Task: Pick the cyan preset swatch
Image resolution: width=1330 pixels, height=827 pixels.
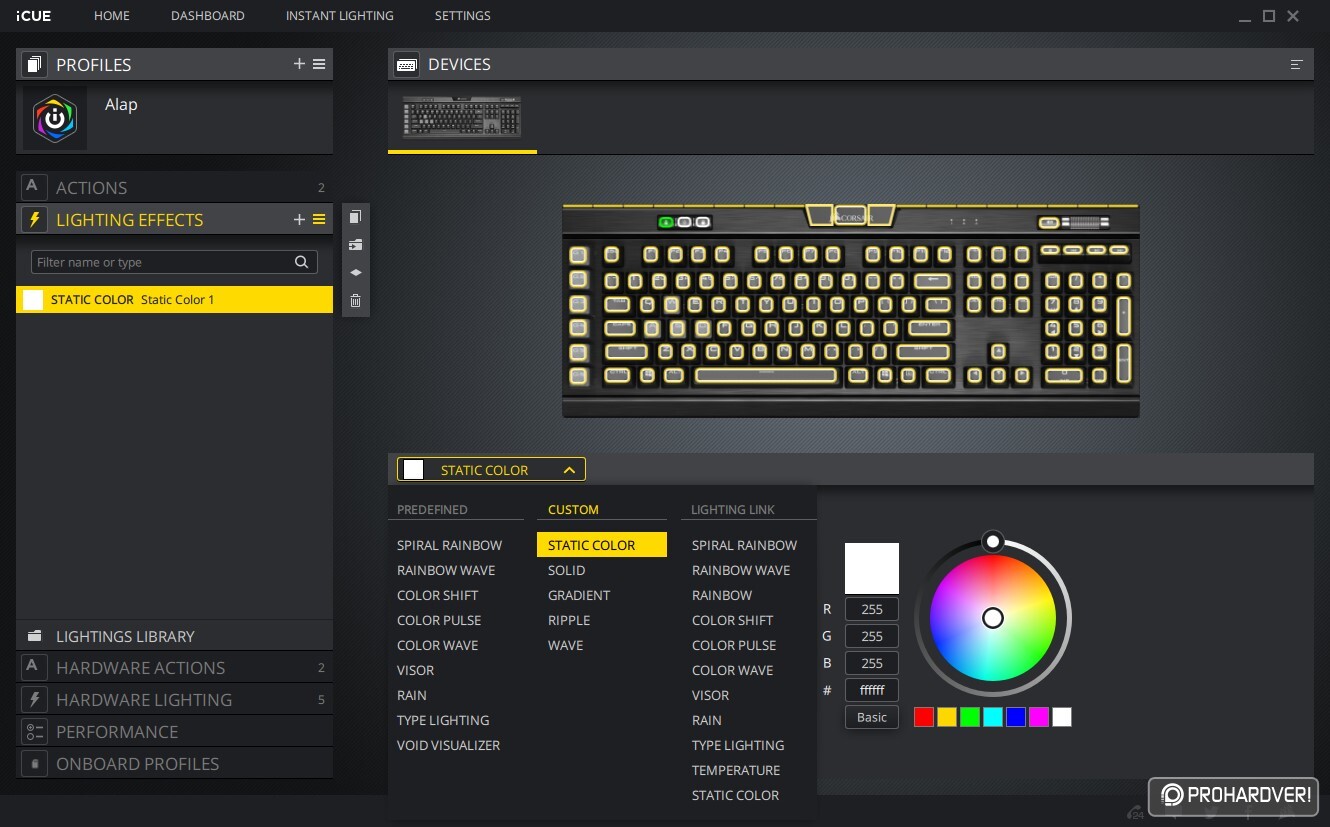Action: [993, 717]
